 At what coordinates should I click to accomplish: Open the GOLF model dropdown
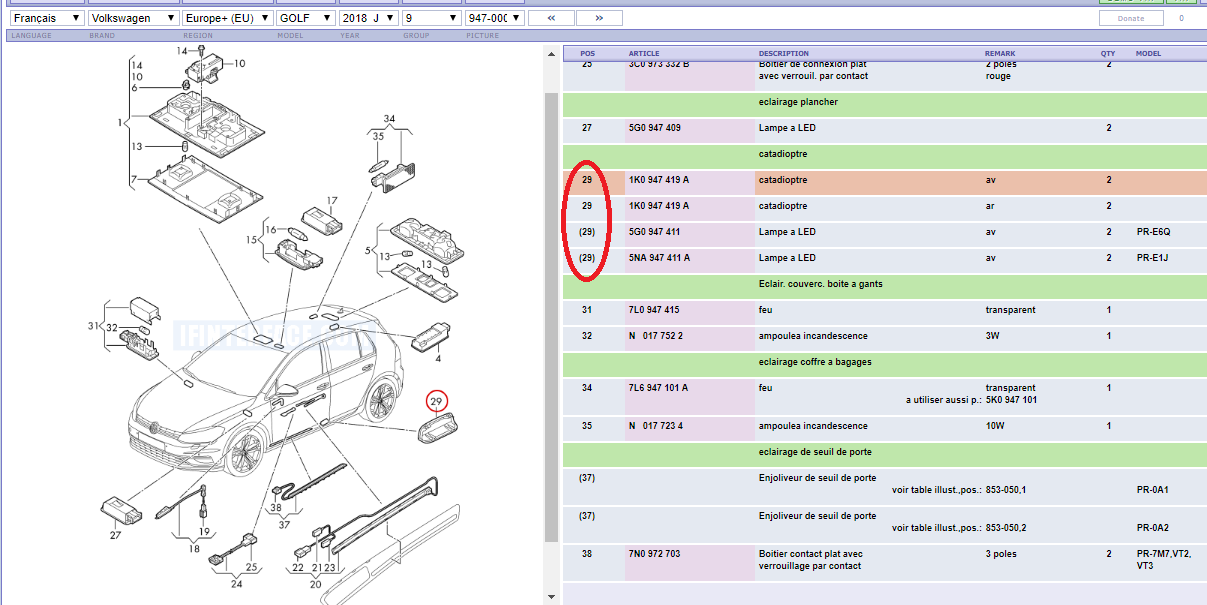click(305, 18)
